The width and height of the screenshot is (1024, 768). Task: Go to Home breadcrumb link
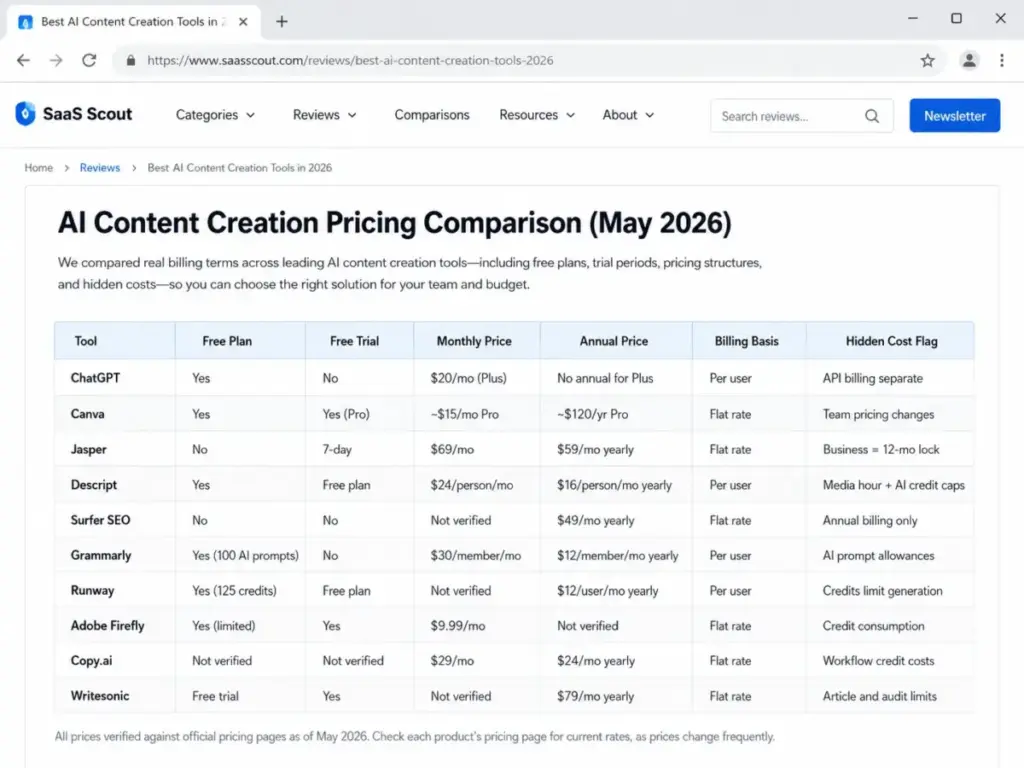tap(39, 168)
